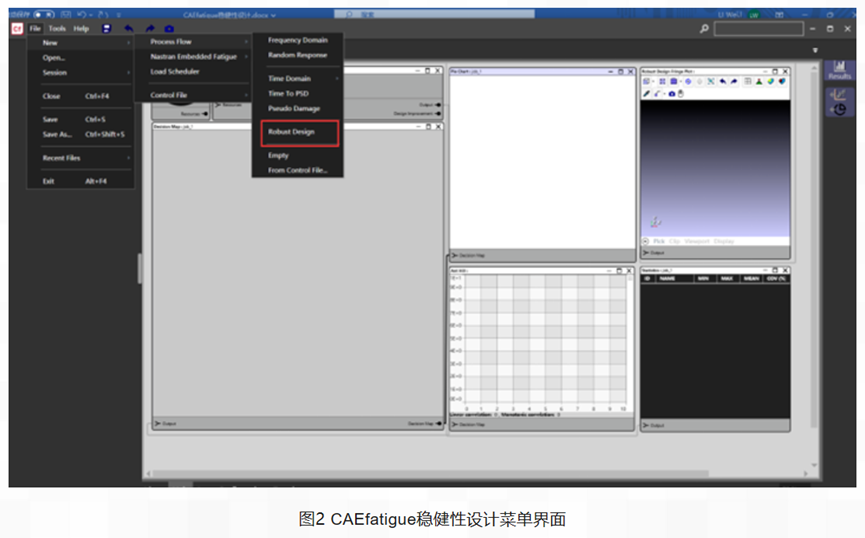Click the camera snapshot icon in main toolbar

[169, 28]
